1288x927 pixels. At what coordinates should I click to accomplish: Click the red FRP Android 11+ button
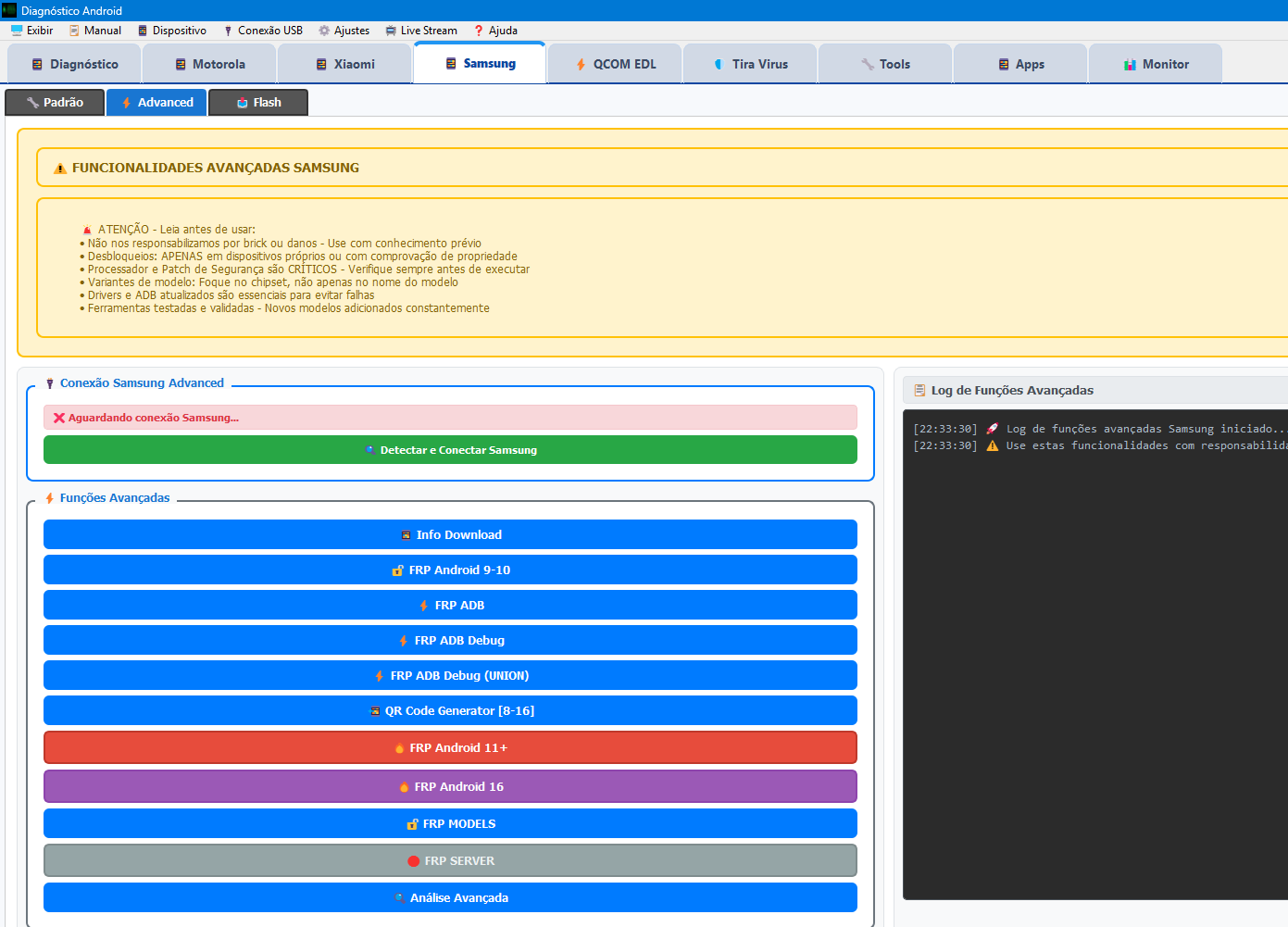coord(450,747)
